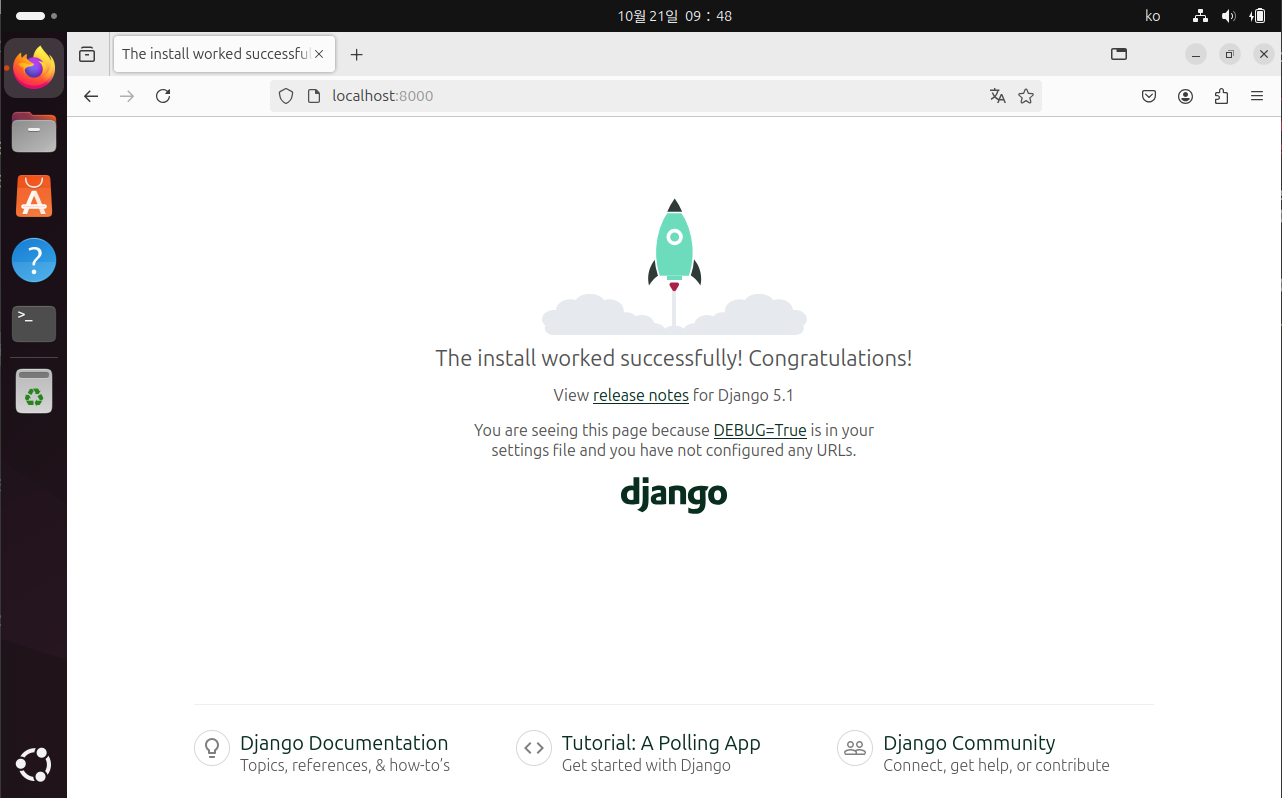Minimize the Firefox window
The height and width of the screenshot is (798, 1282).
tap(1196, 54)
